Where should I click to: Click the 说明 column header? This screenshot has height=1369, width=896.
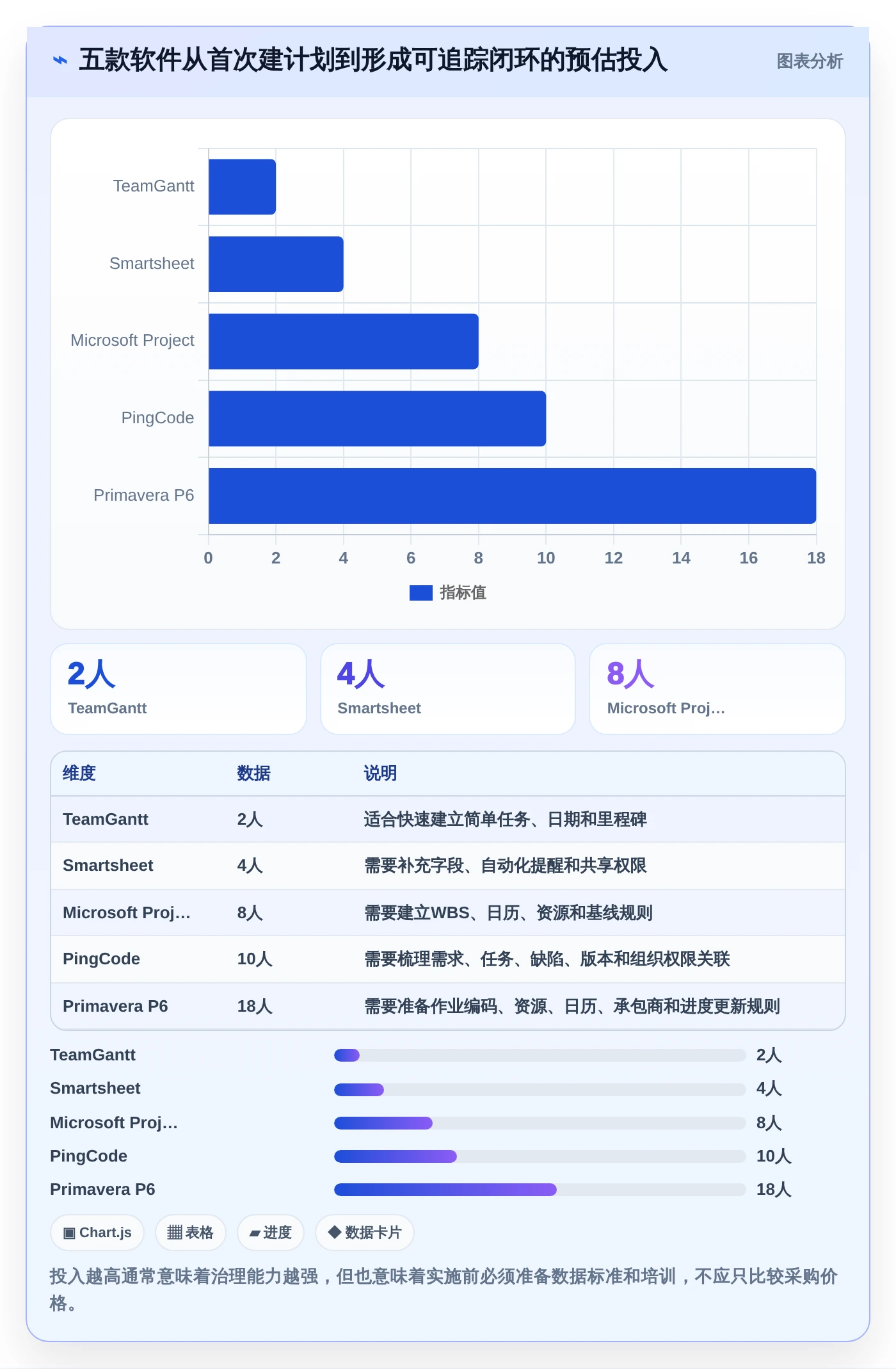click(380, 774)
